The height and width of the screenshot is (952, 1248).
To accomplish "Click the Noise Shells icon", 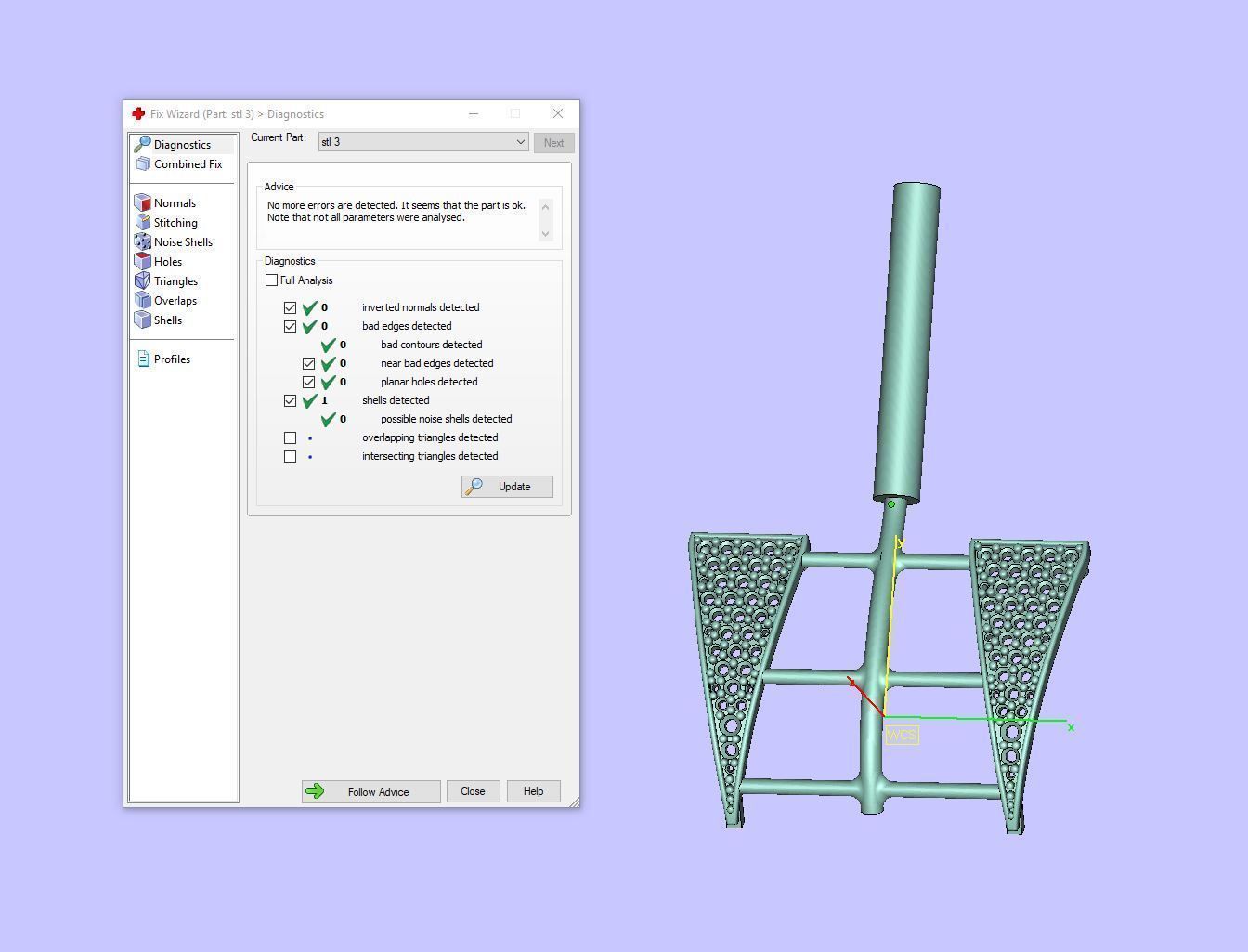I will [x=143, y=241].
